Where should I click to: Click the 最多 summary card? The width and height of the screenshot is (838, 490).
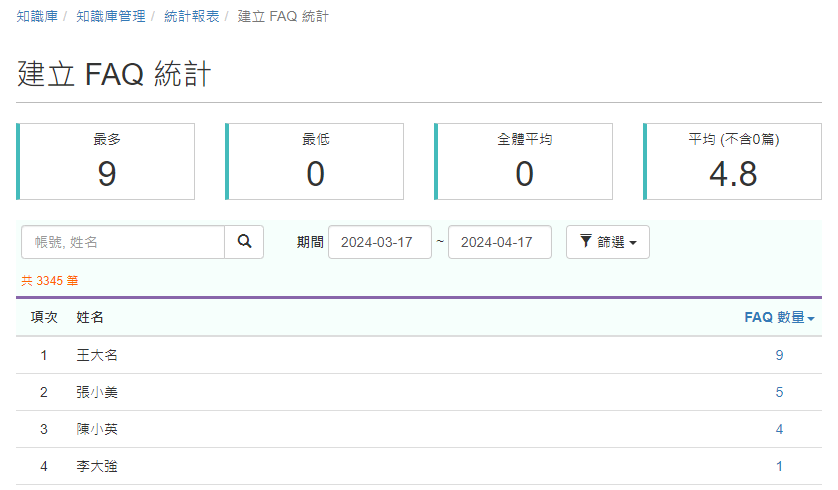point(105,161)
